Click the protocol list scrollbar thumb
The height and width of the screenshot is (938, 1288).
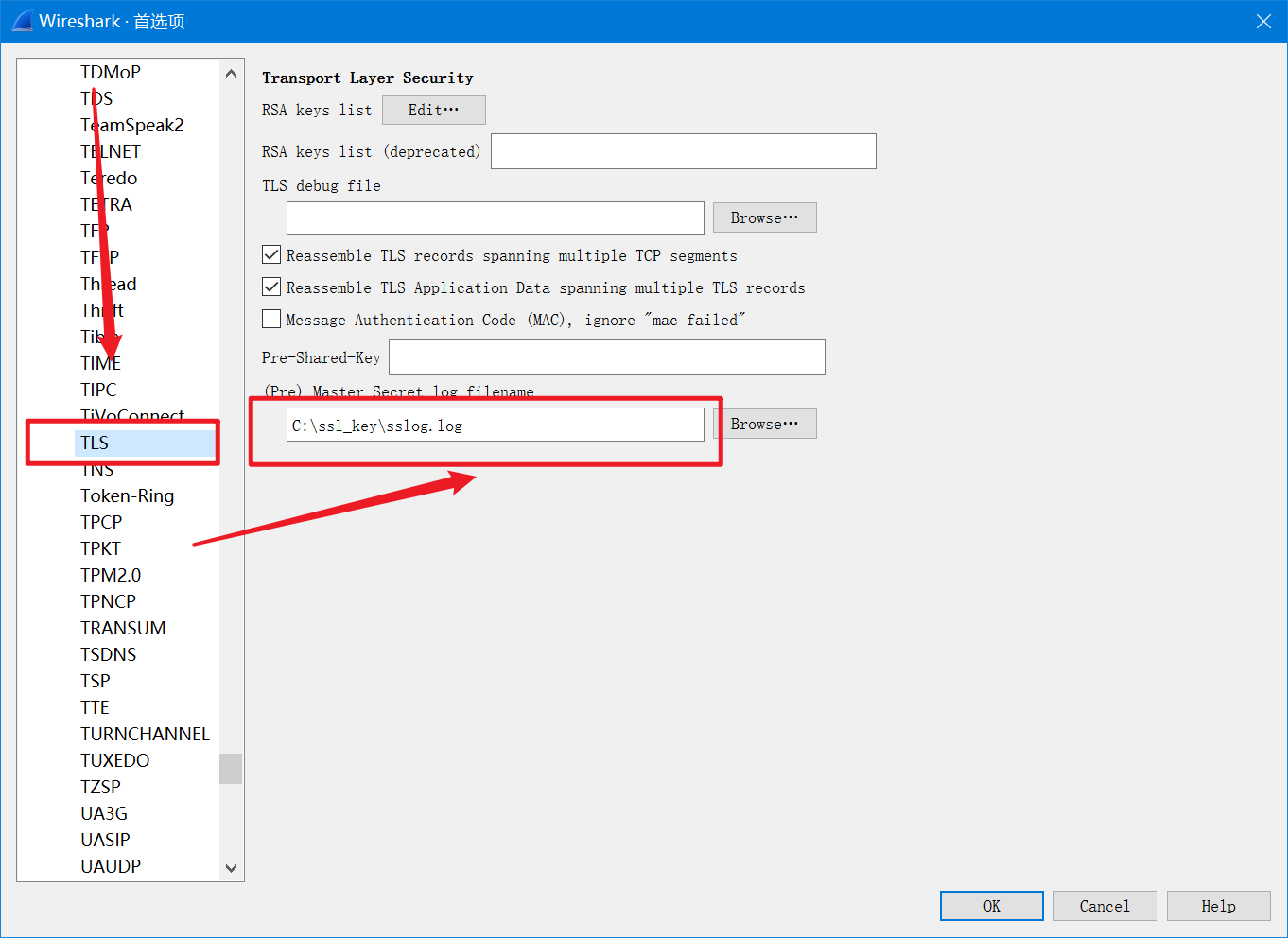point(231,769)
